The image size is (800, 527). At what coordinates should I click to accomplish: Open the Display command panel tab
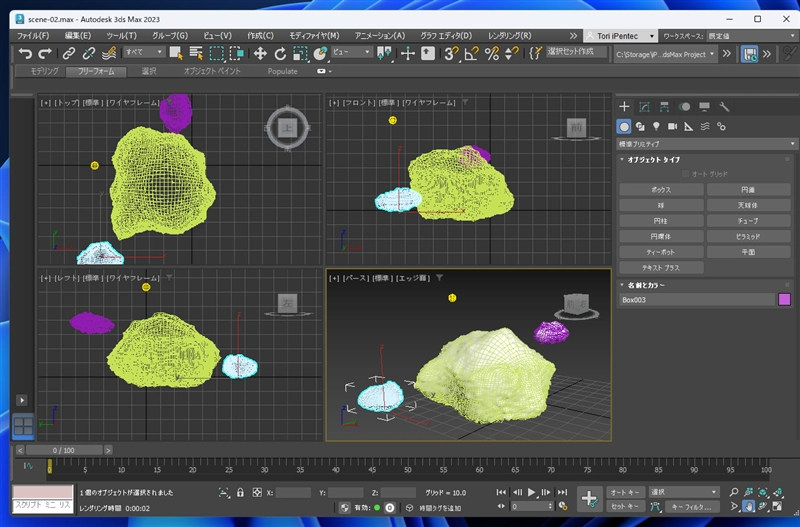pos(705,107)
